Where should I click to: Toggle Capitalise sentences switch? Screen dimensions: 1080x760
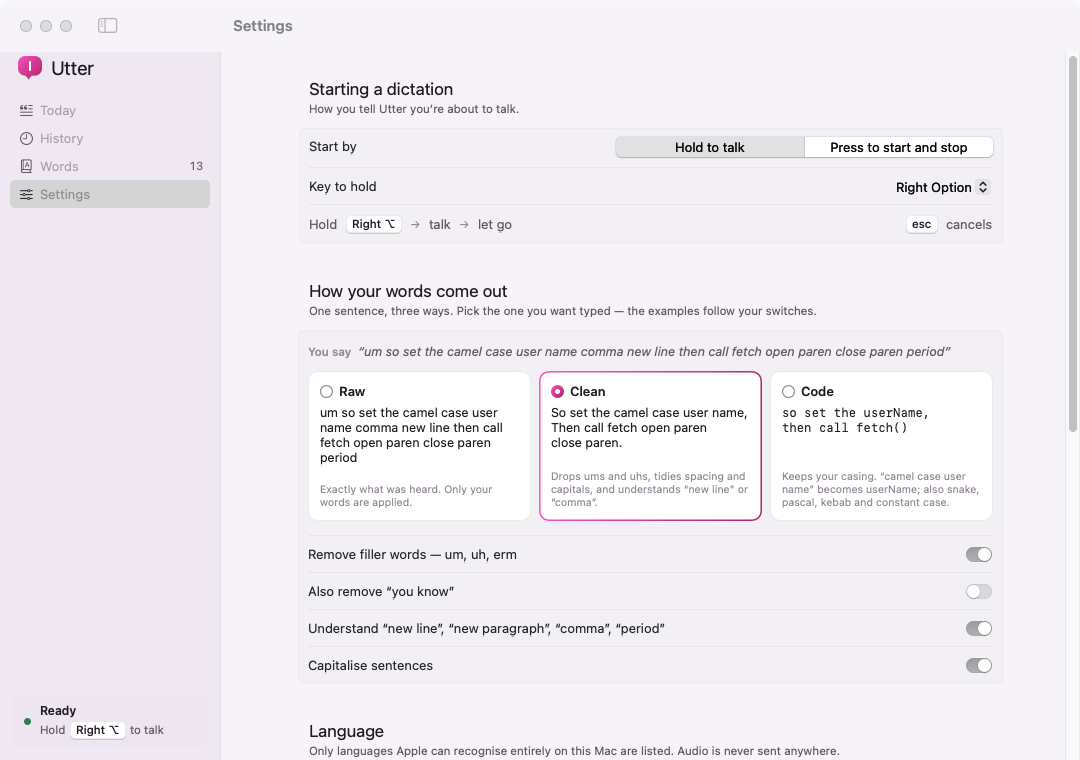click(x=978, y=666)
